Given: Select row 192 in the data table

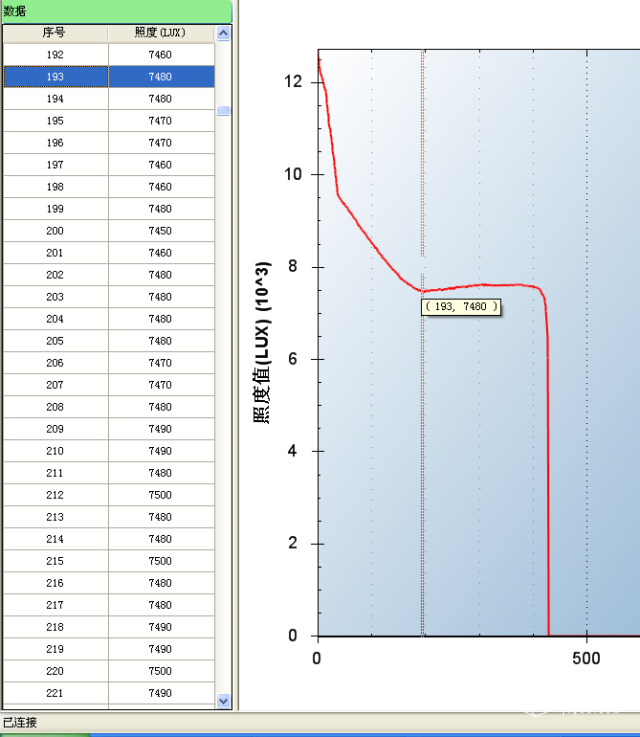Looking at the screenshot, I should (x=55, y=55).
